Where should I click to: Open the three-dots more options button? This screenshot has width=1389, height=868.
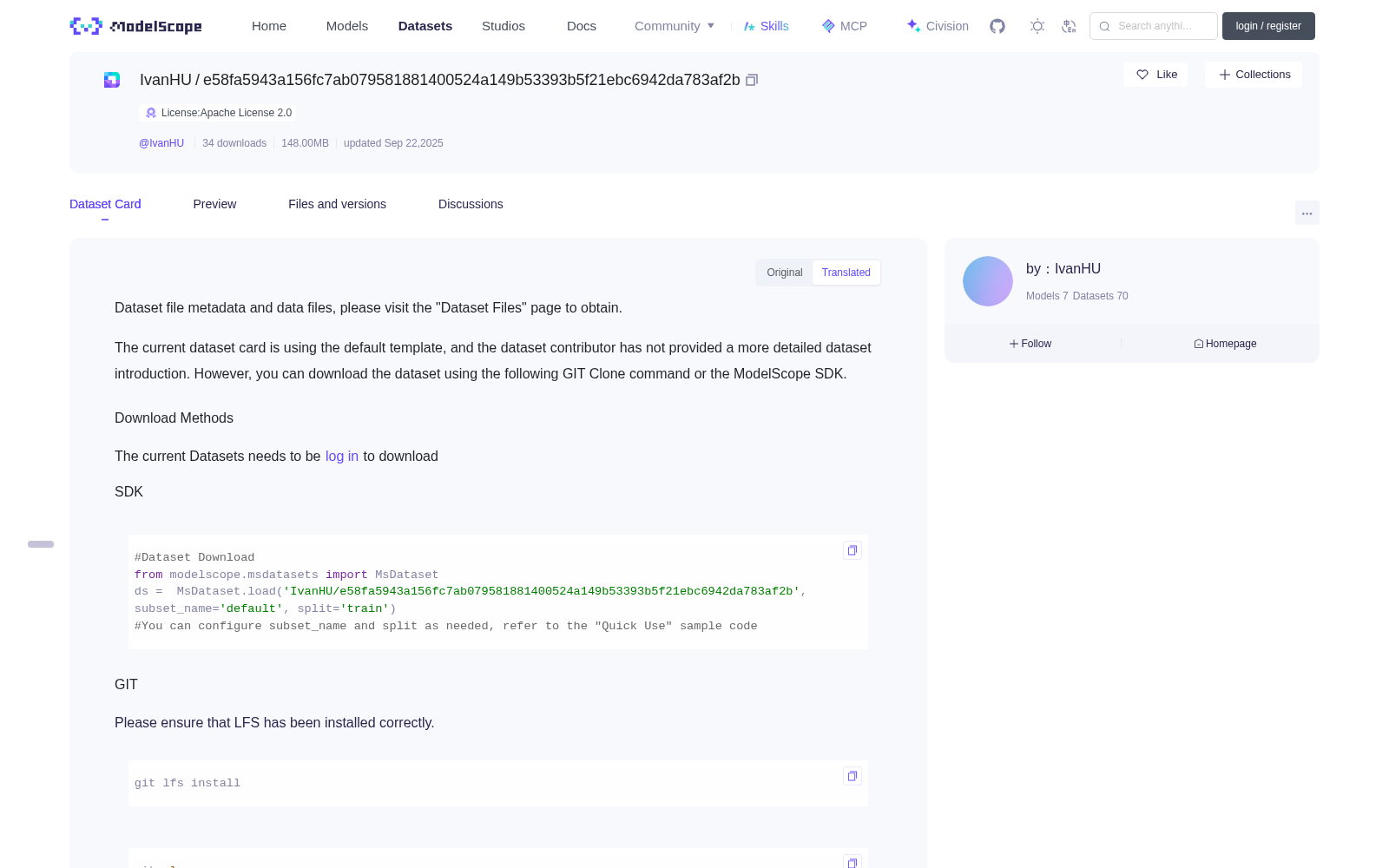point(1307,213)
